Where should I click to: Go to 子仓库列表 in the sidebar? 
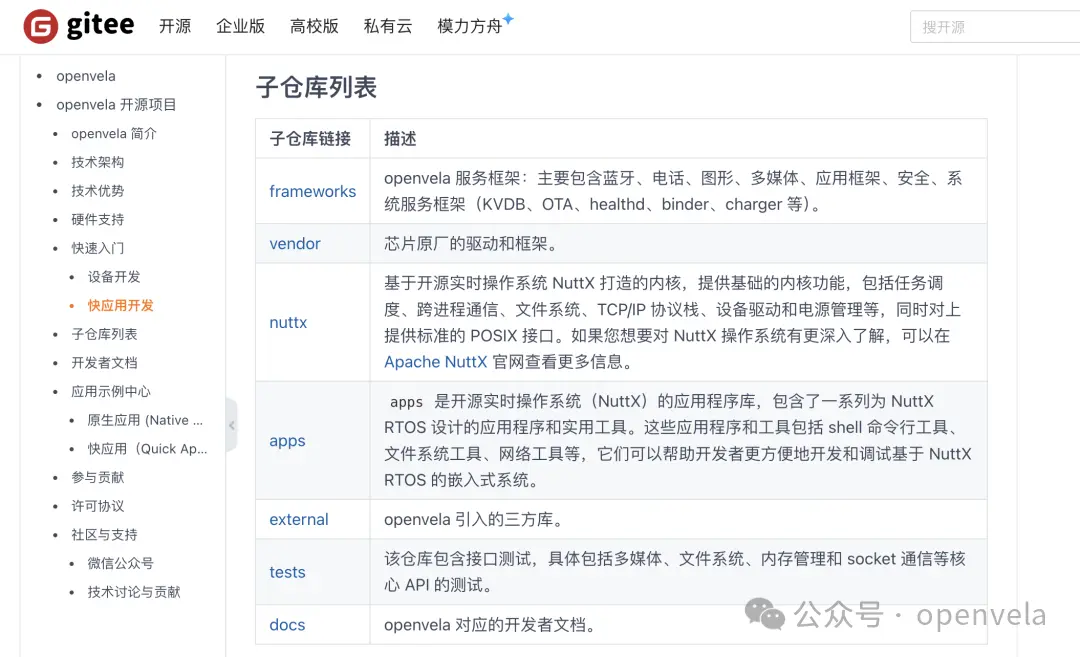[104, 334]
